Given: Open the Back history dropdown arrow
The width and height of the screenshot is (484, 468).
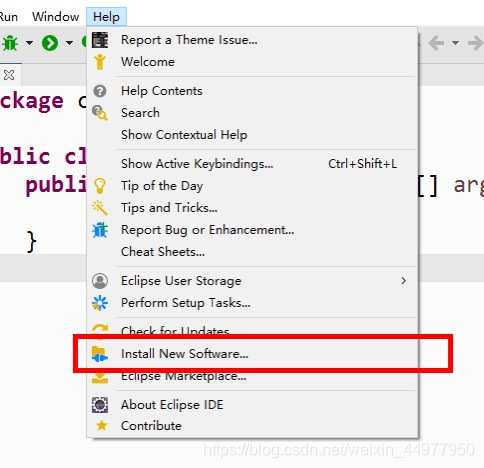Looking at the screenshot, I should click(455, 43).
